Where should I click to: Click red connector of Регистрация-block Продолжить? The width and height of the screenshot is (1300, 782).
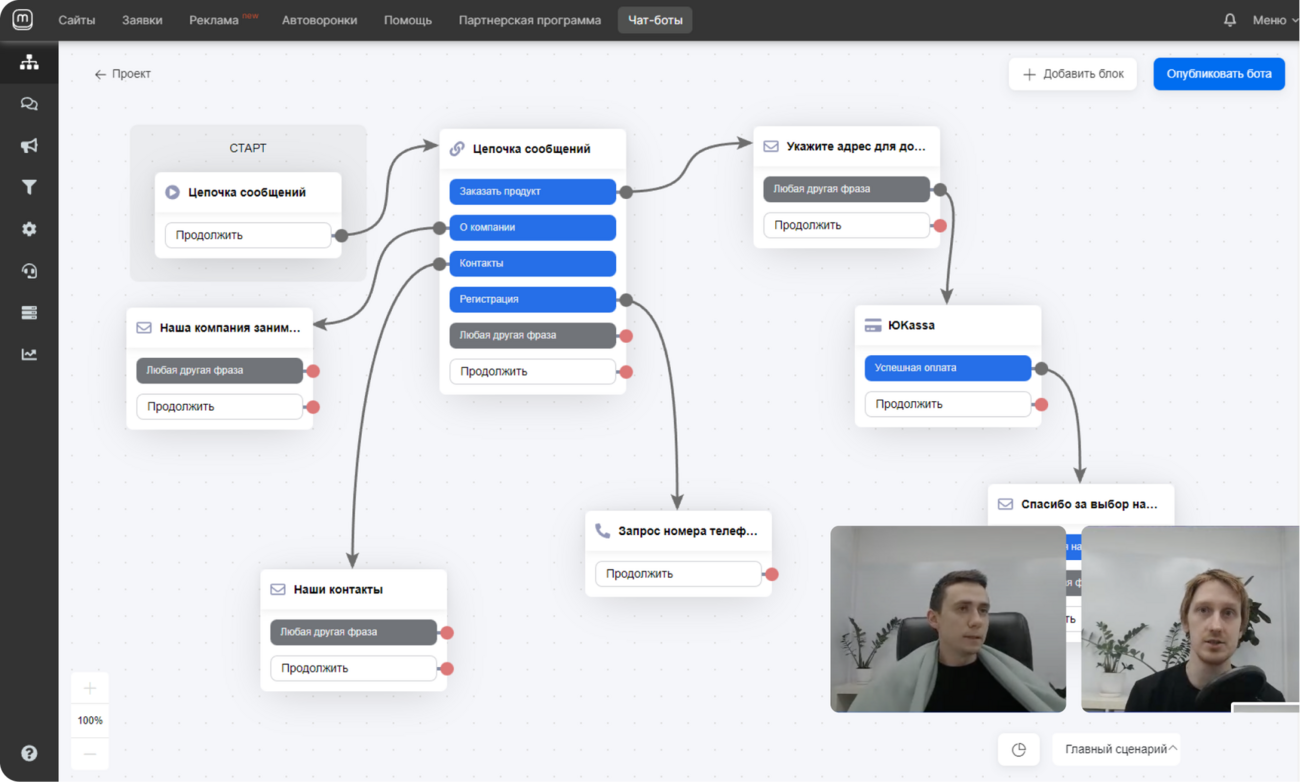coord(626,372)
